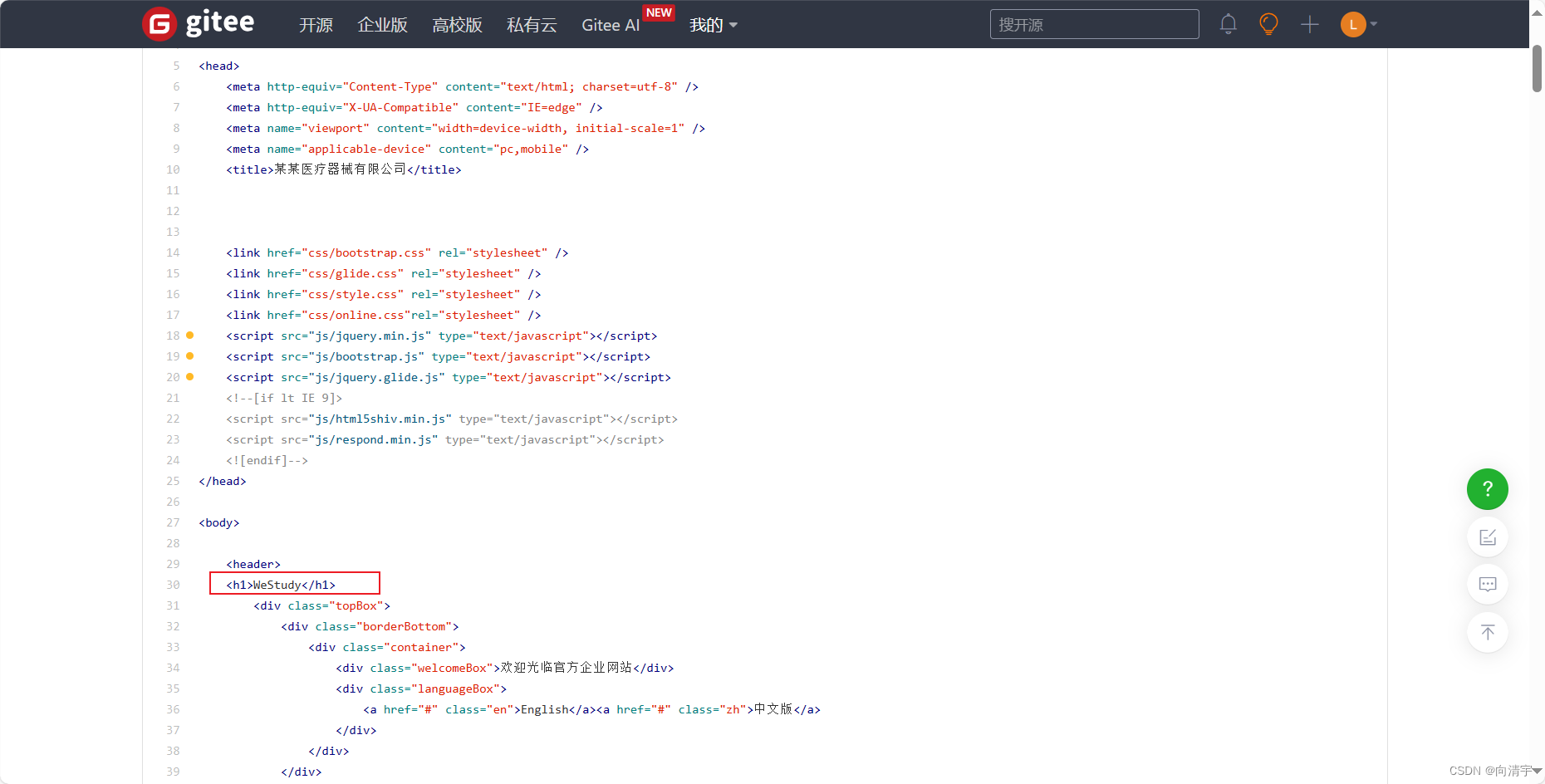Click the orange marker on line 19
This screenshot has height=784, width=1545.
tap(189, 355)
